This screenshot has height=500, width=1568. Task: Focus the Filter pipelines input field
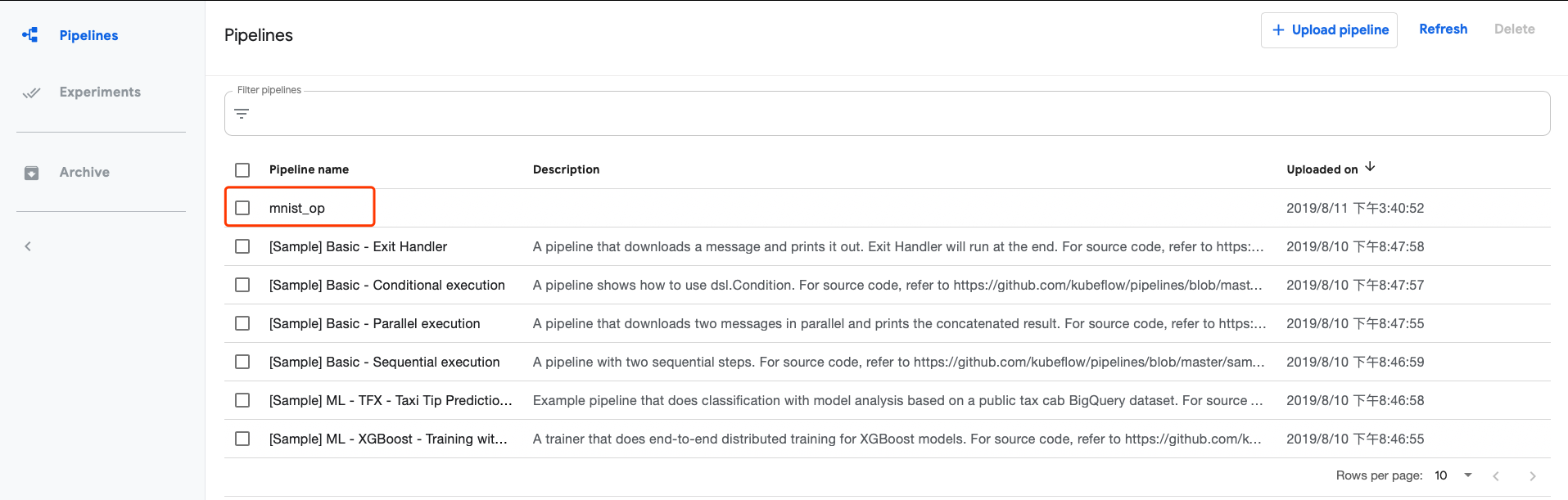click(x=892, y=115)
